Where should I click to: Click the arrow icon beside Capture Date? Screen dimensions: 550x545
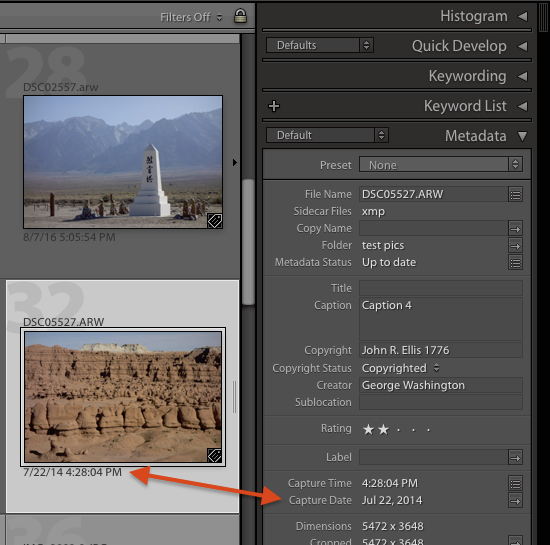coord(515,501)
